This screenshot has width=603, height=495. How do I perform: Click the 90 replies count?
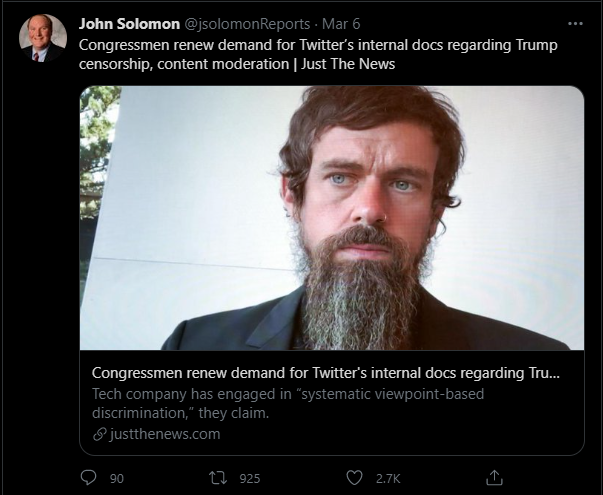click(x=117, y=479)
